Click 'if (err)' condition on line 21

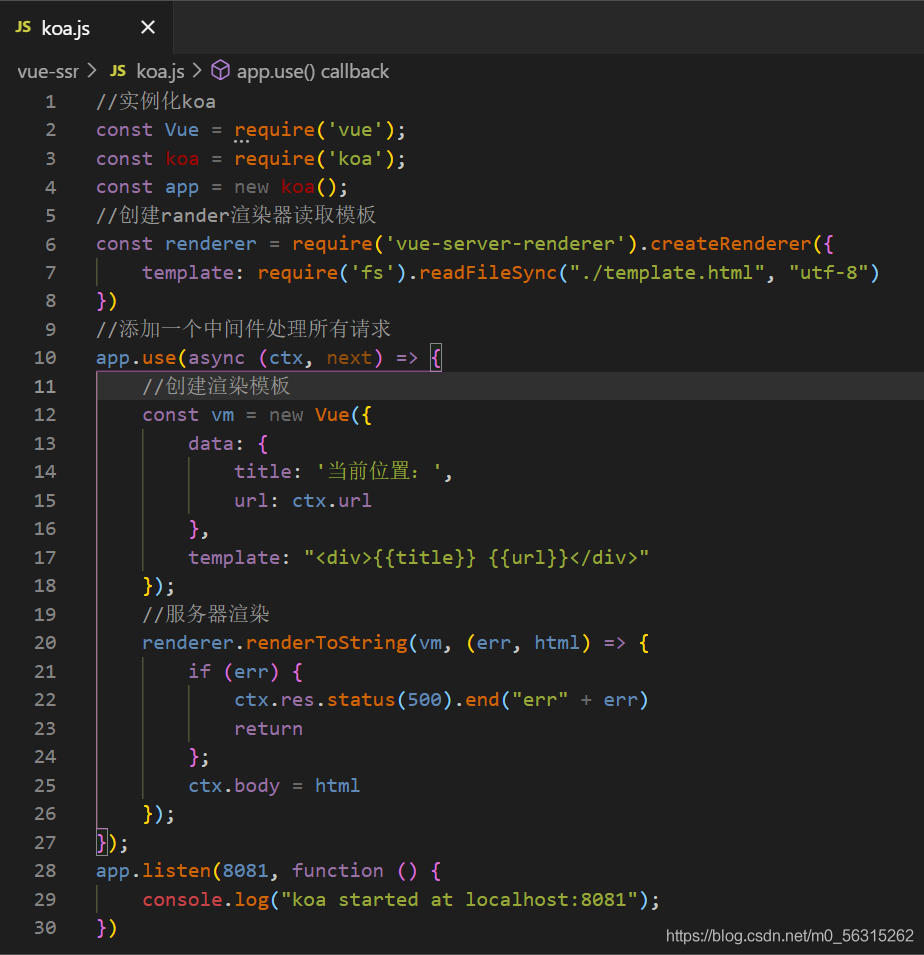233,672
